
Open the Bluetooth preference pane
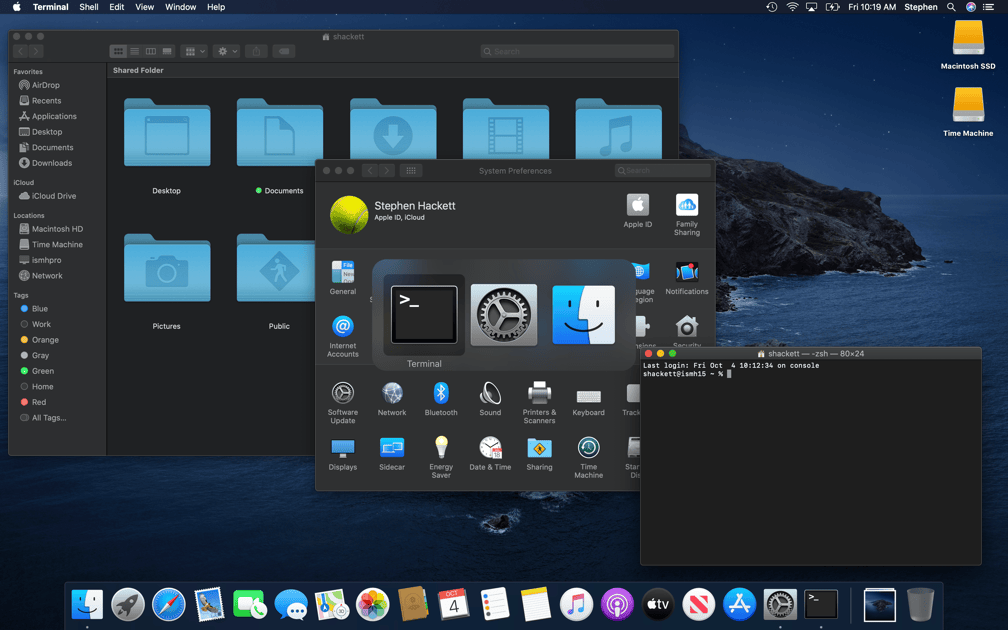pos(441,399)
